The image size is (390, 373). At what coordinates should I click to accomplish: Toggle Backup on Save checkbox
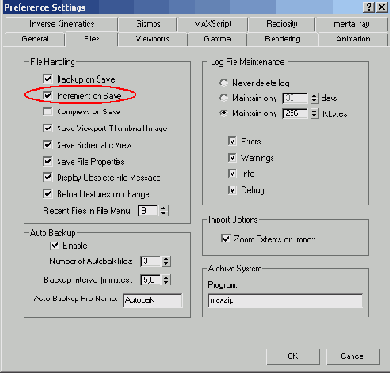point(48,79)
